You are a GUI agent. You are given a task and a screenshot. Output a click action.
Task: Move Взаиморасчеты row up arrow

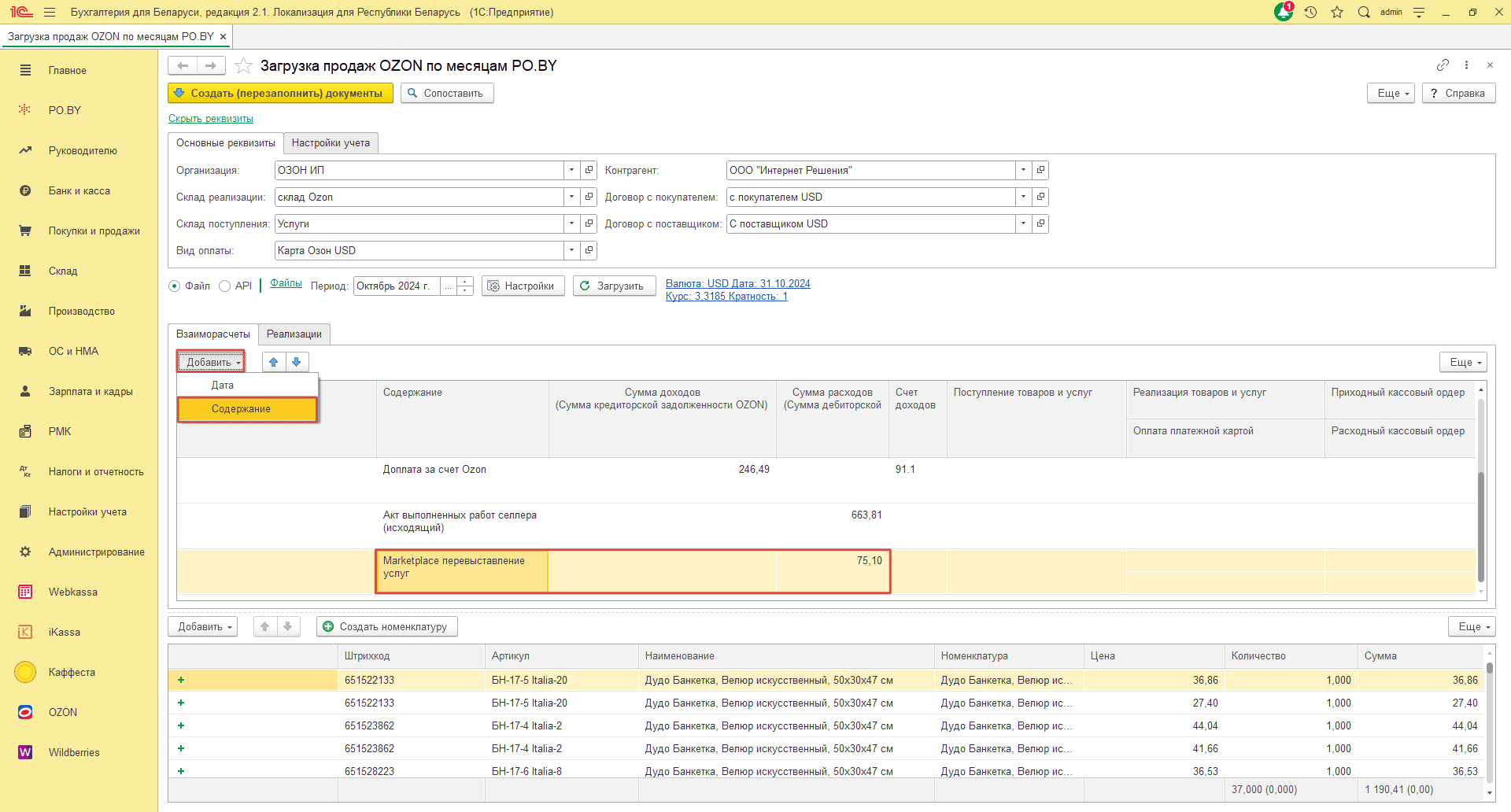point(274,362)
